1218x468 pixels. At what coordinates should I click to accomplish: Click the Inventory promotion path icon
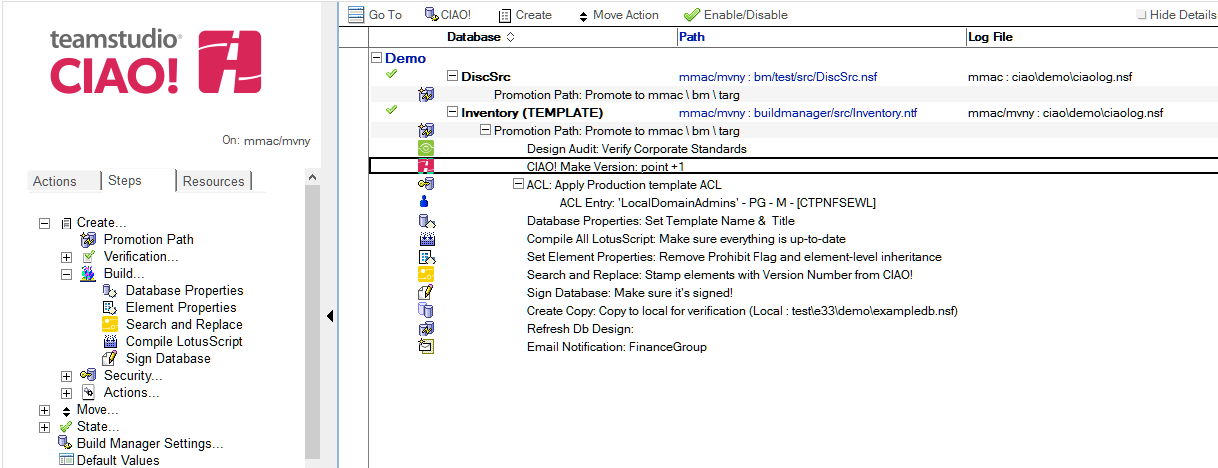click(426, 130)
